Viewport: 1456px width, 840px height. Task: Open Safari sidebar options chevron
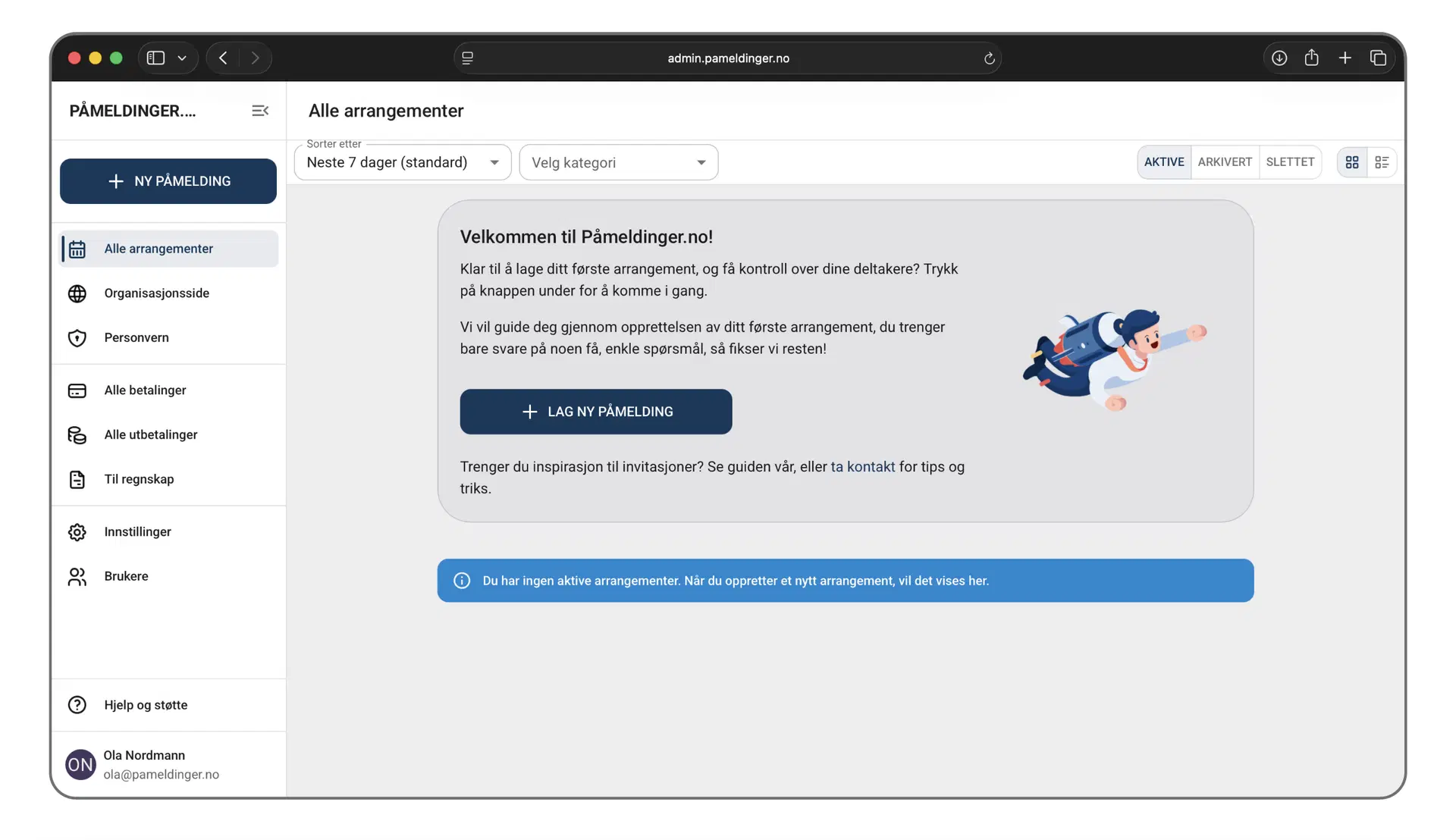182,58
